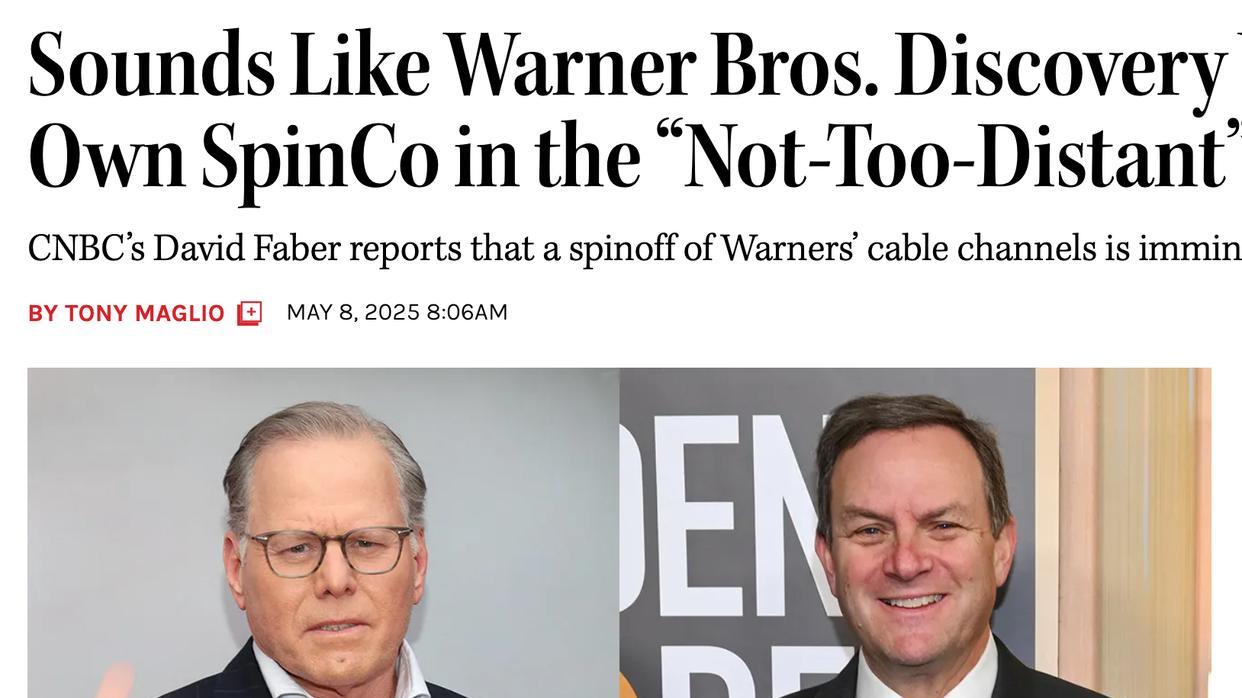The image size is (1242, 698).
Task: Click the word 'CNBC's' in the subheadline
Action: click(x=86, y=248)
